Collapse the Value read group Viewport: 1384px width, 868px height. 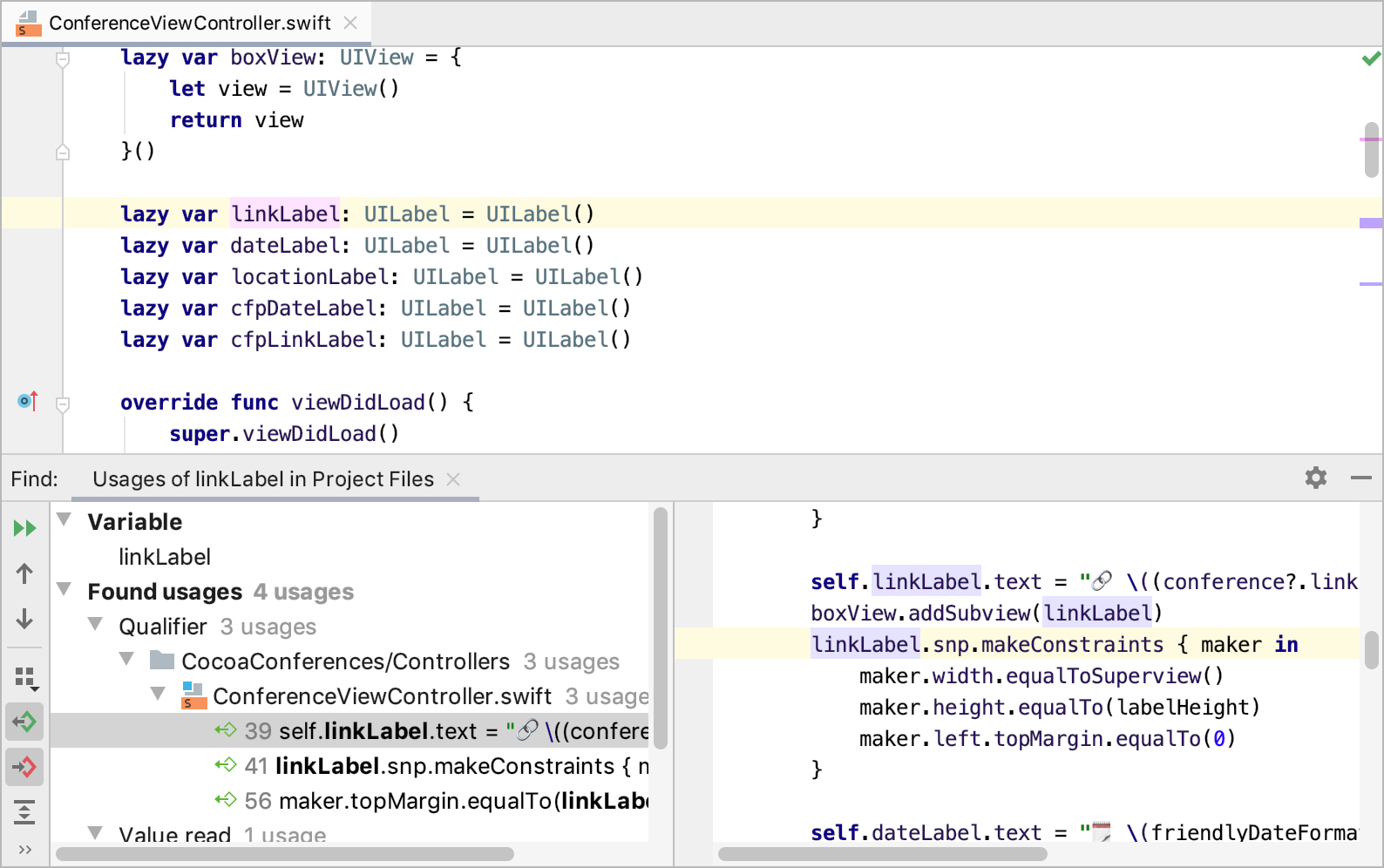(95, 832)
